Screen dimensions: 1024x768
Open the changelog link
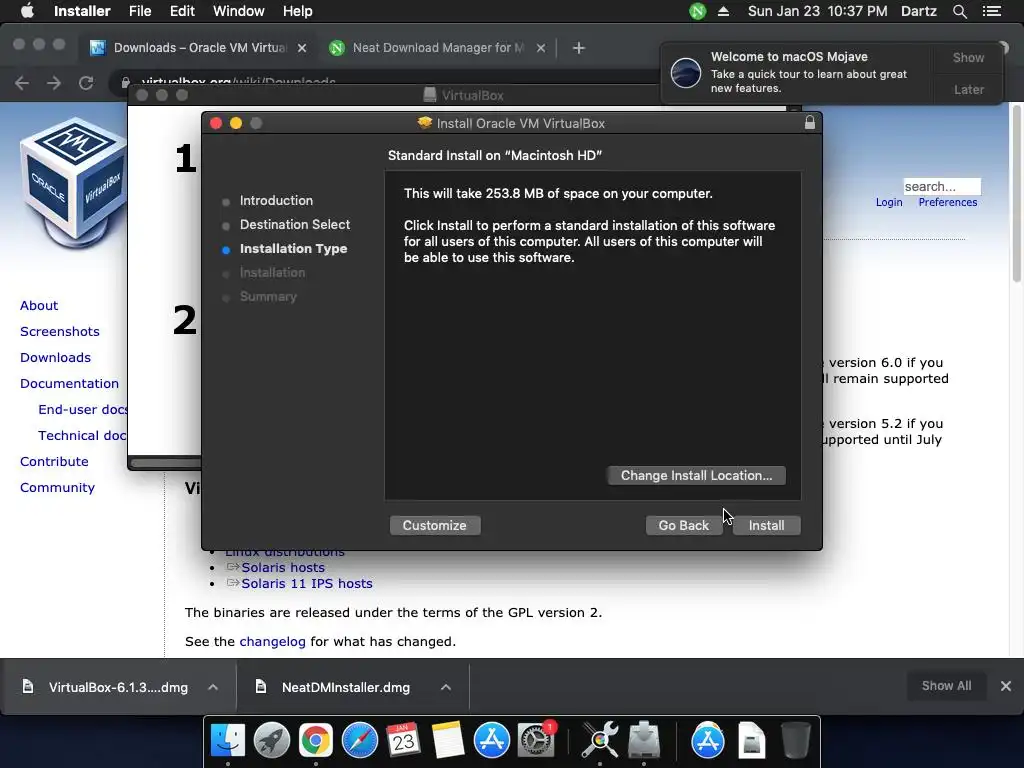(272, 641)
